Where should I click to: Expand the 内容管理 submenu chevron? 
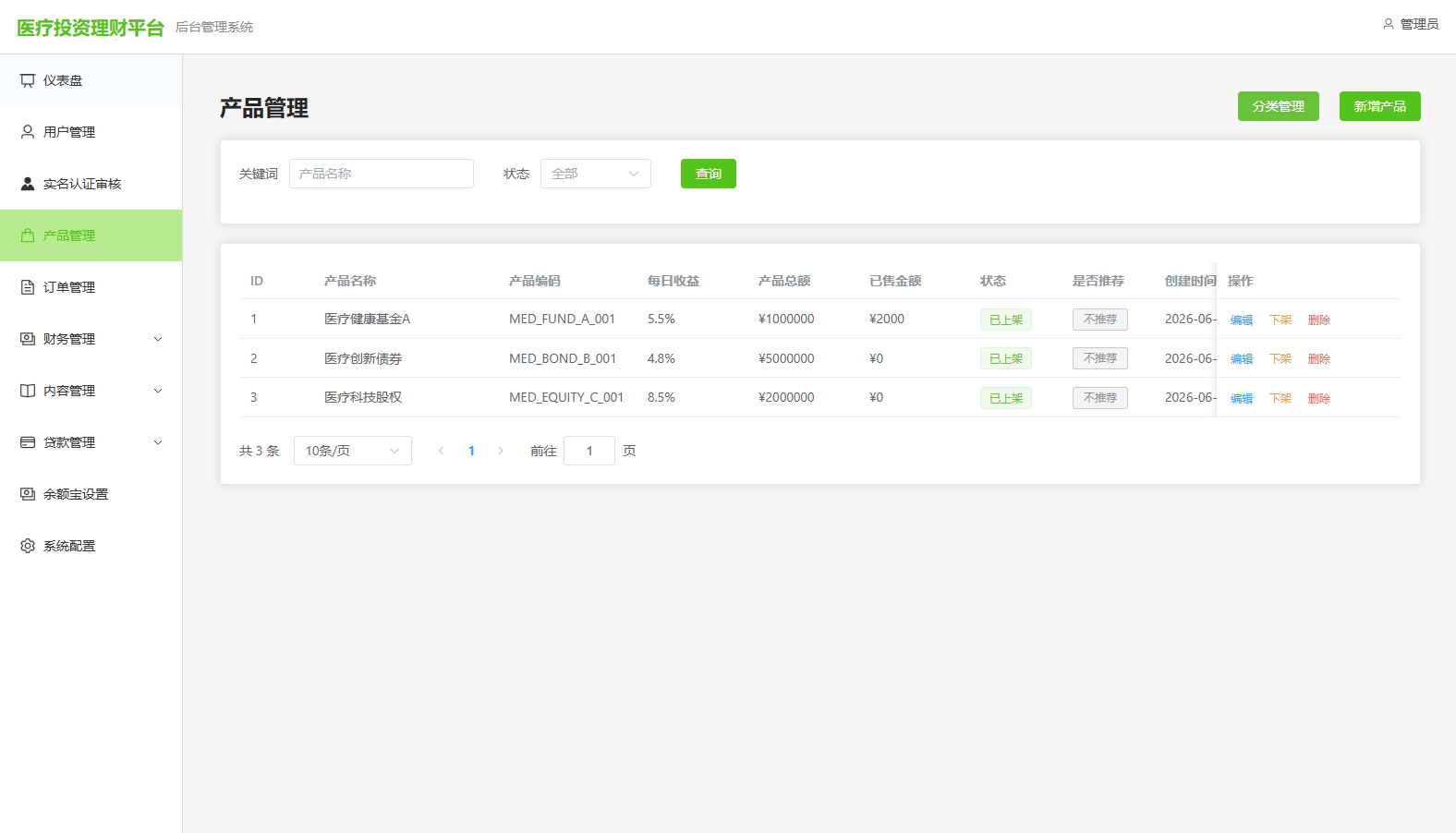pos(158,391)
